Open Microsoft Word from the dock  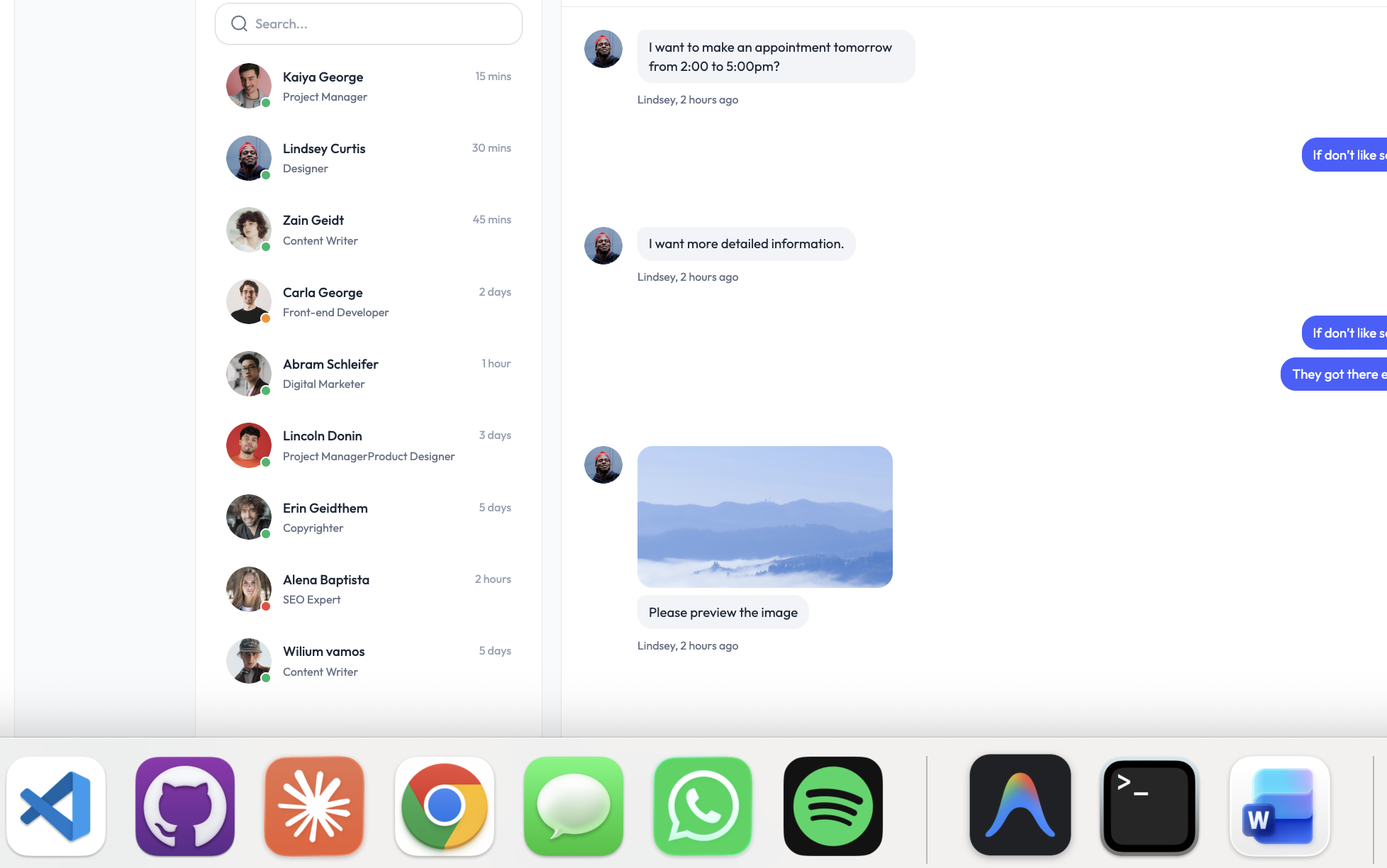point(1279,806)
